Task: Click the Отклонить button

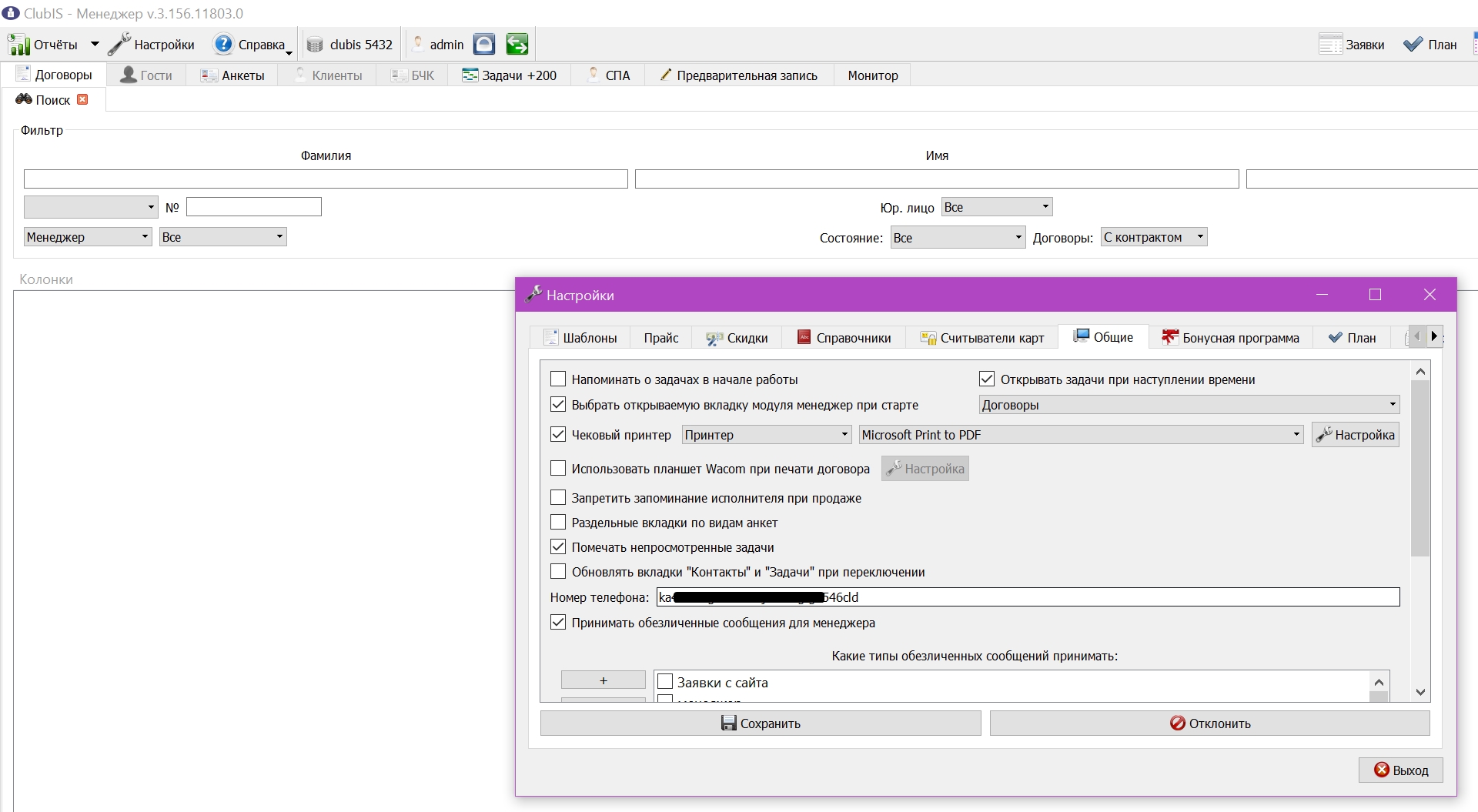Action: click(1210, 723)
